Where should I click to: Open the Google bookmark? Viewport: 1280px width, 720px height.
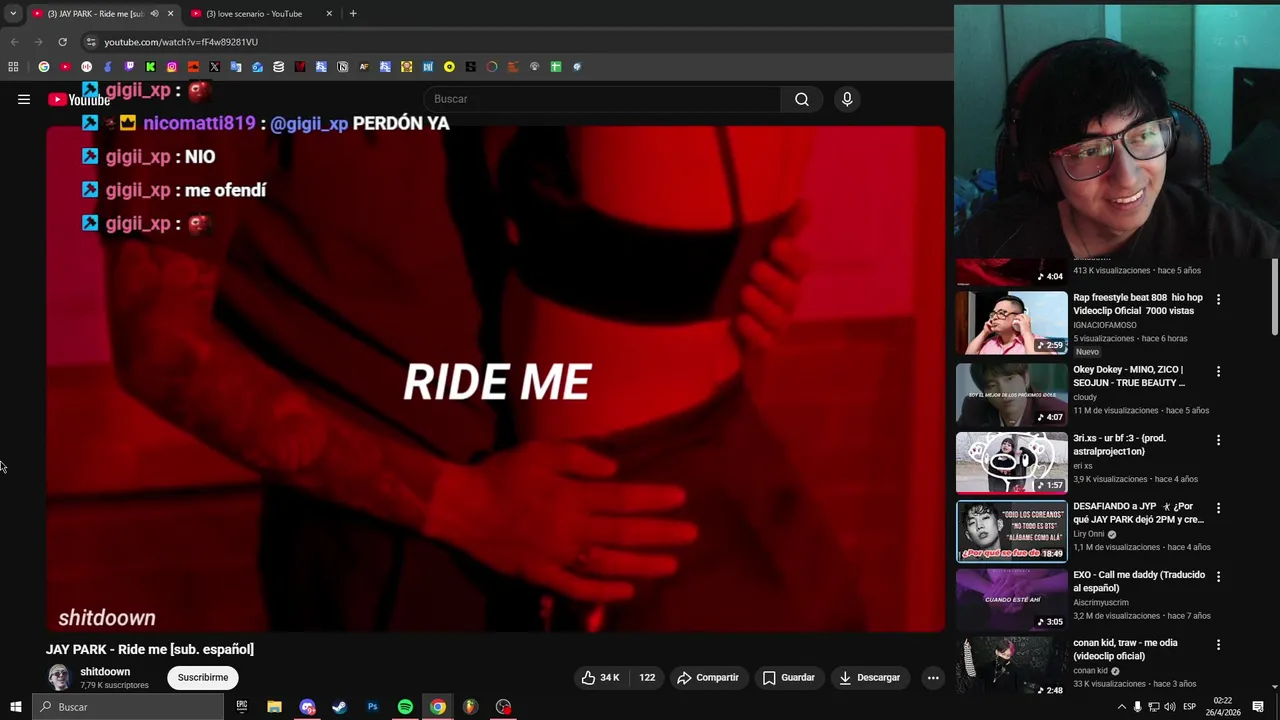click(x=44, y=67)
